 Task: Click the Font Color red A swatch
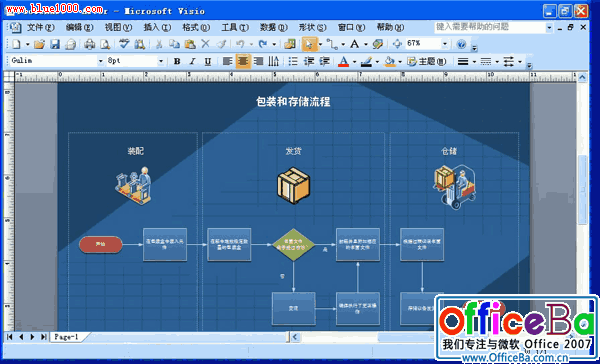point(343,61)
